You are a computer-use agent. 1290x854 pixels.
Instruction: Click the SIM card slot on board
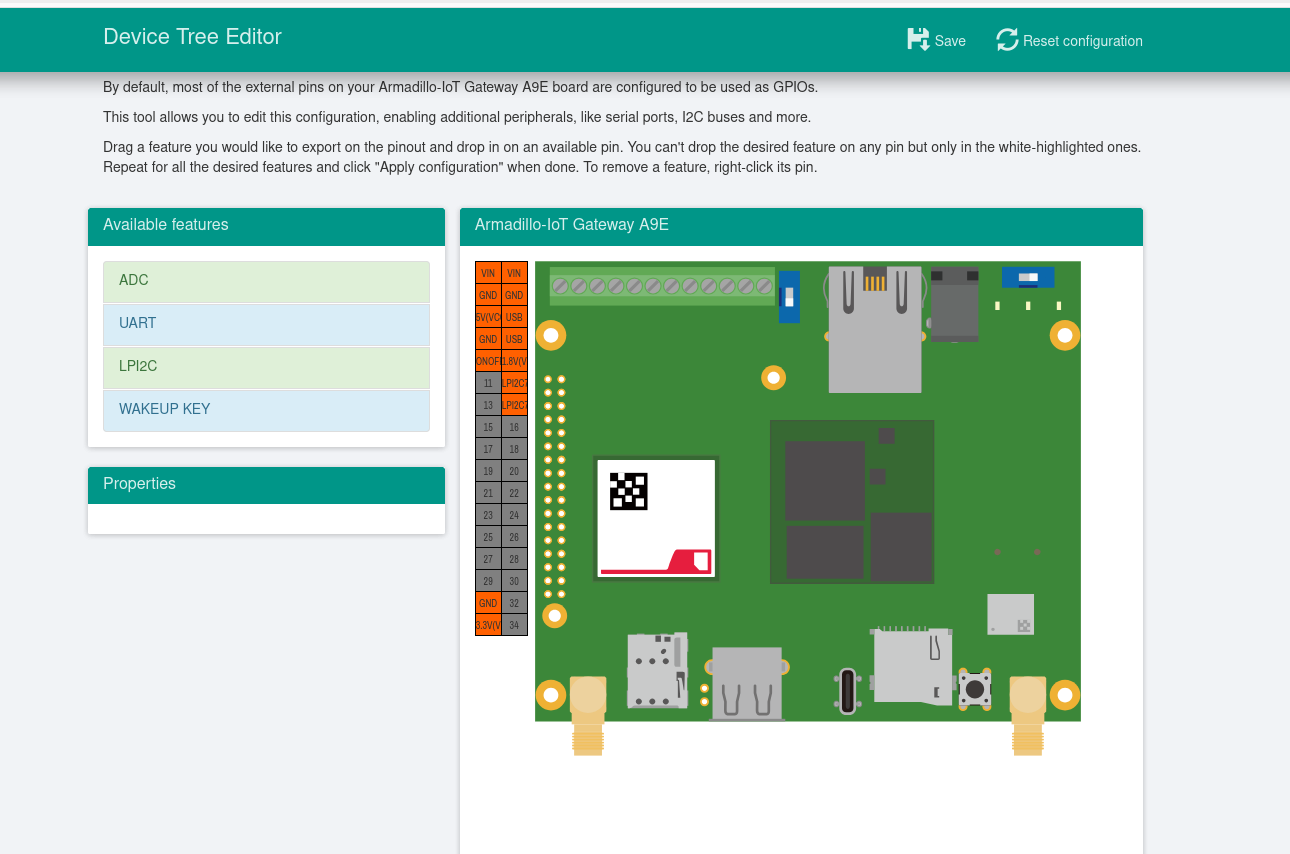point(655,670)
